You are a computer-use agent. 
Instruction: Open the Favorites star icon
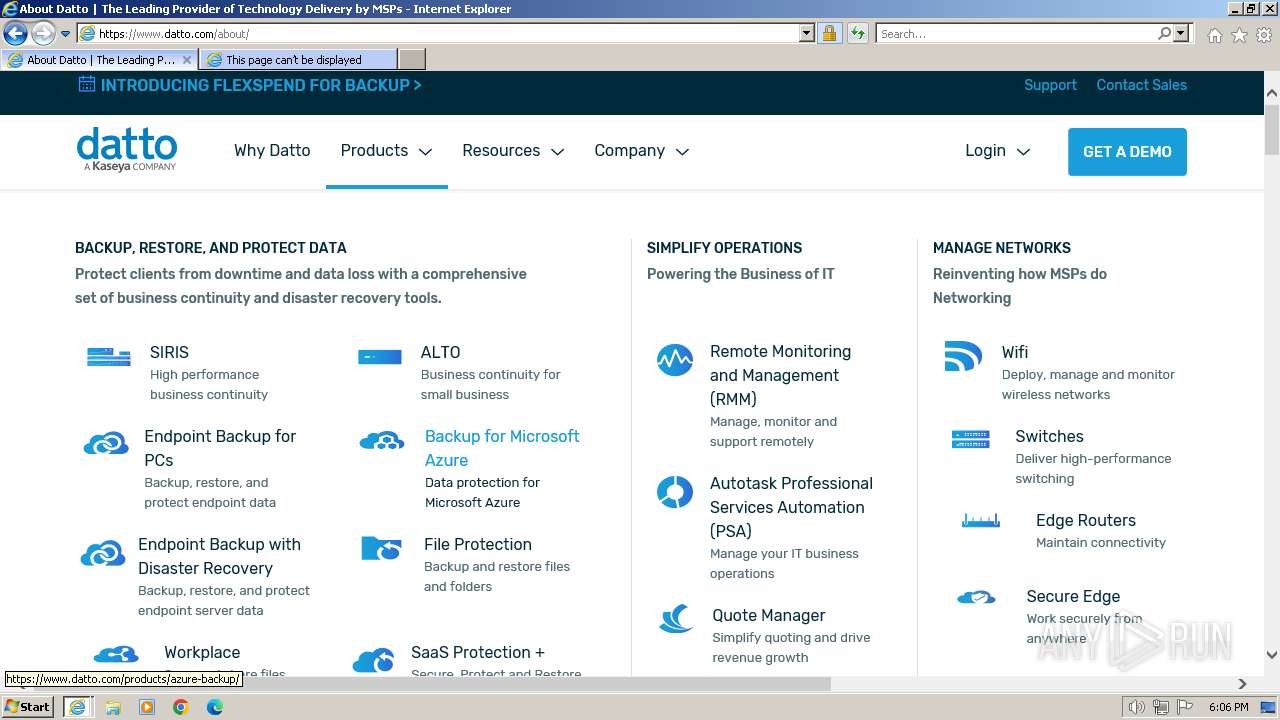pos(1240,35)
